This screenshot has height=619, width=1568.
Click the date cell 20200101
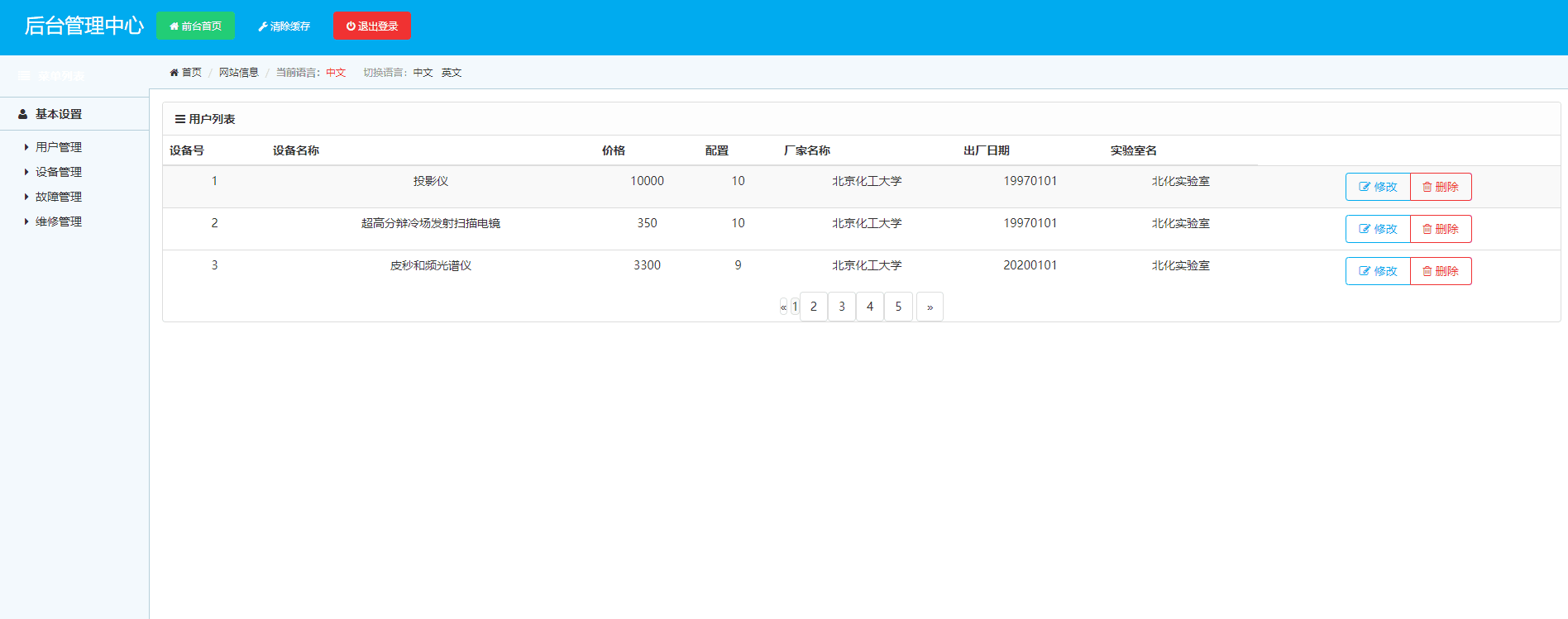1030,265
